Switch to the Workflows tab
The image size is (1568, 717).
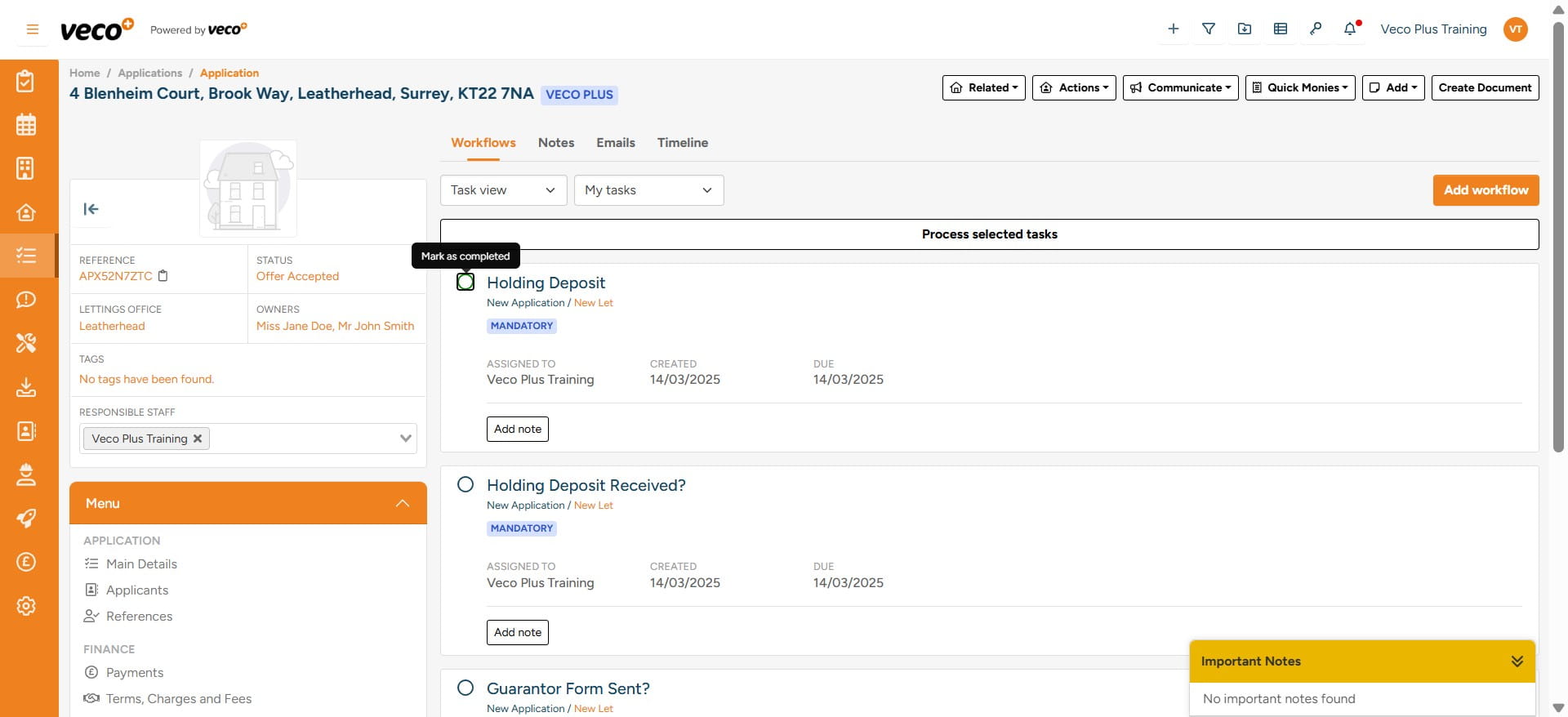pos(483,142)
